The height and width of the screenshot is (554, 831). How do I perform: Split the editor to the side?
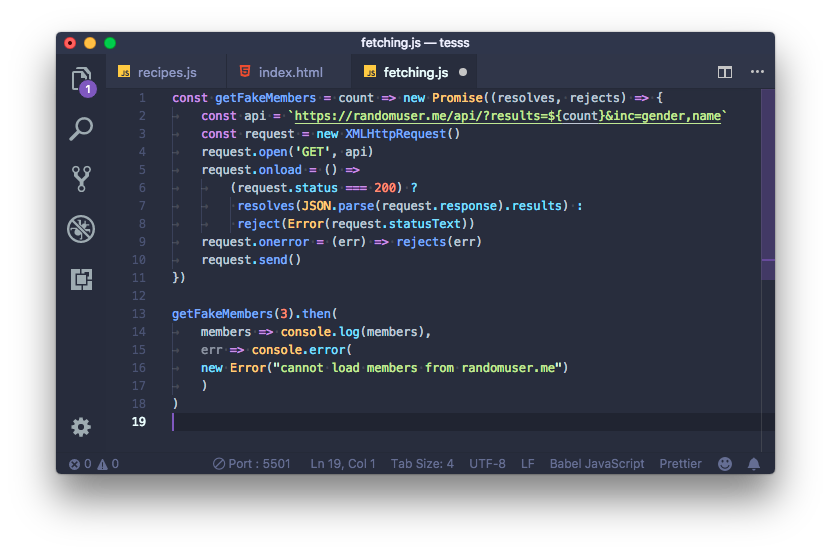(724, 72)
